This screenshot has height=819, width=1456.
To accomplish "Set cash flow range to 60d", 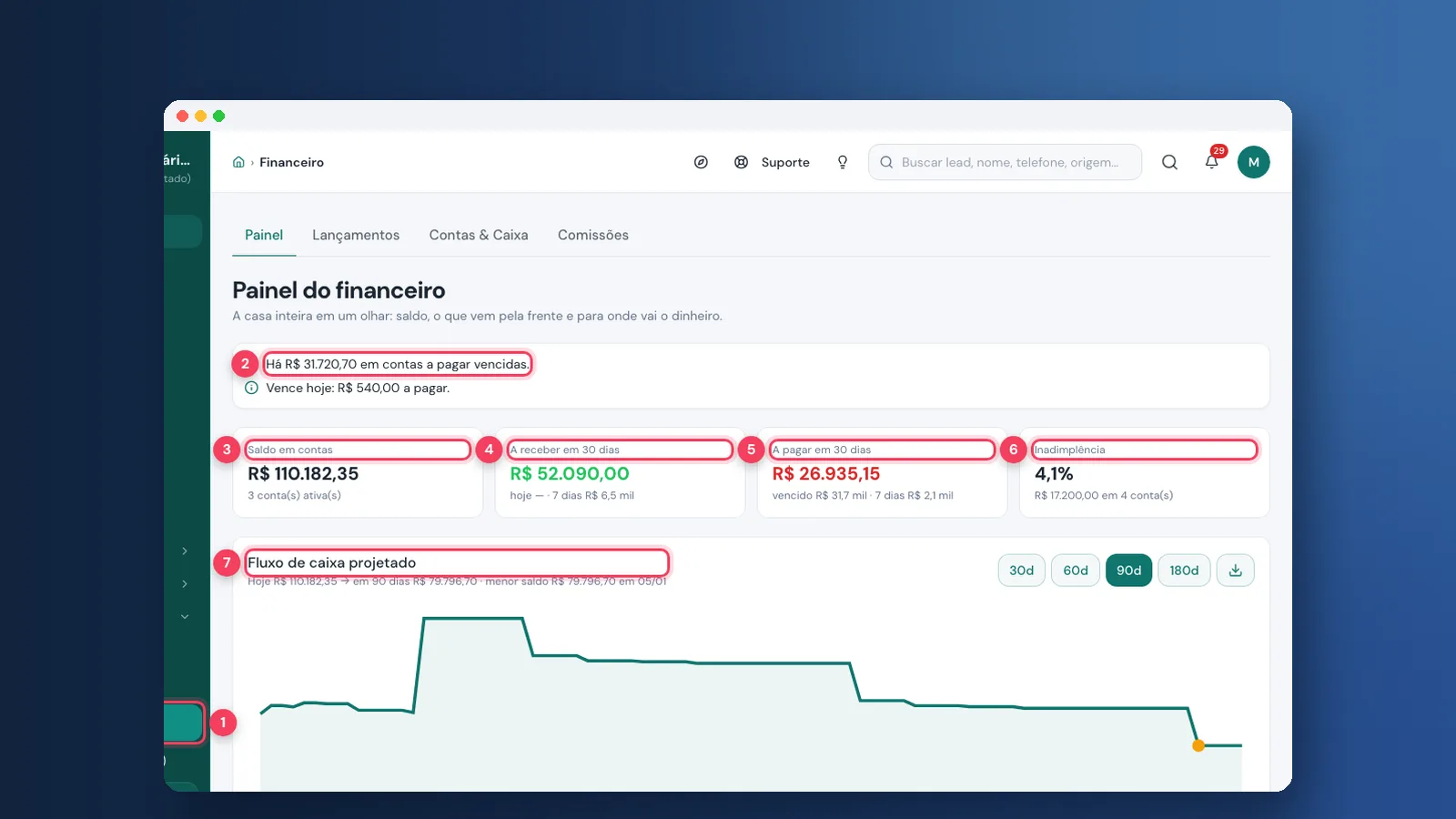I will 1076,571.
